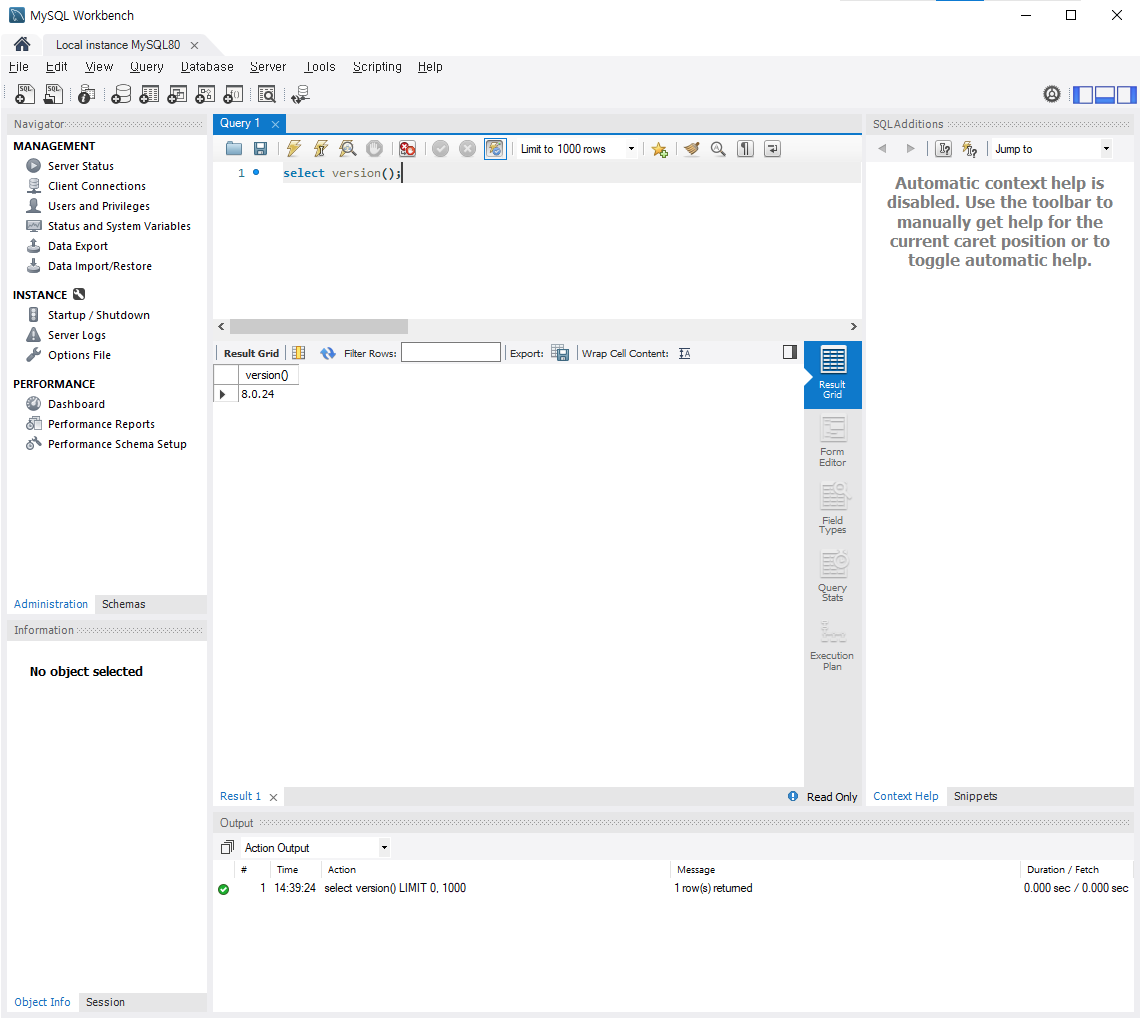Switch to the Snippets tab
The image size is (1141, 1019).
coord(975,796)
